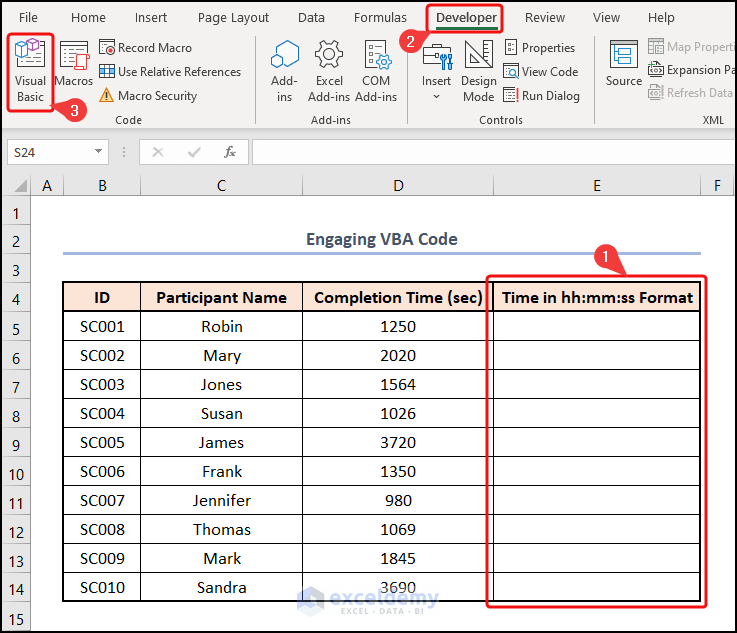
Task: Open the Add-ins gallery
Action: 284,71
